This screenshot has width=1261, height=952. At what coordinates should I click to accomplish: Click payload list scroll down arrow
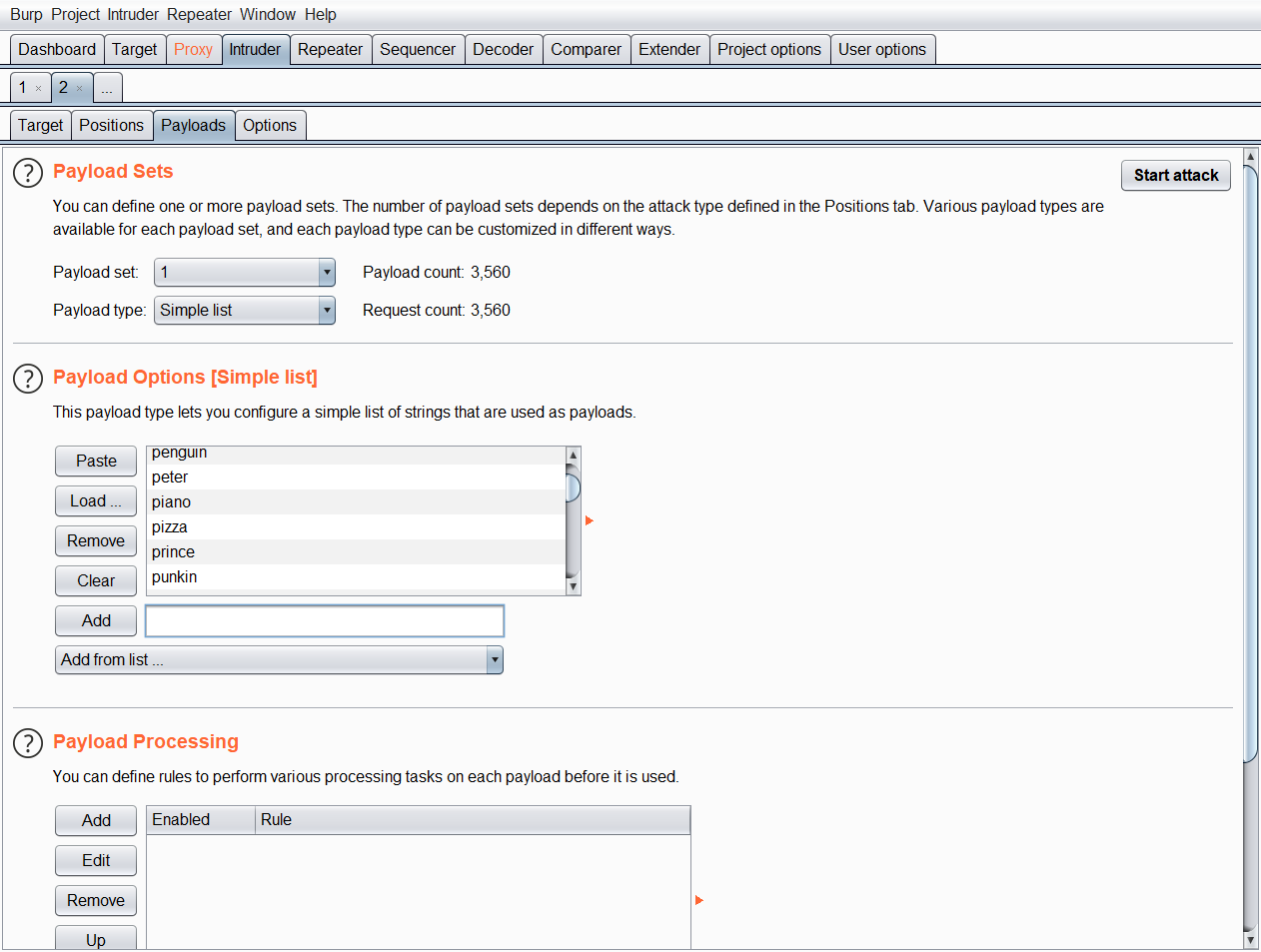tap(574, 586)
